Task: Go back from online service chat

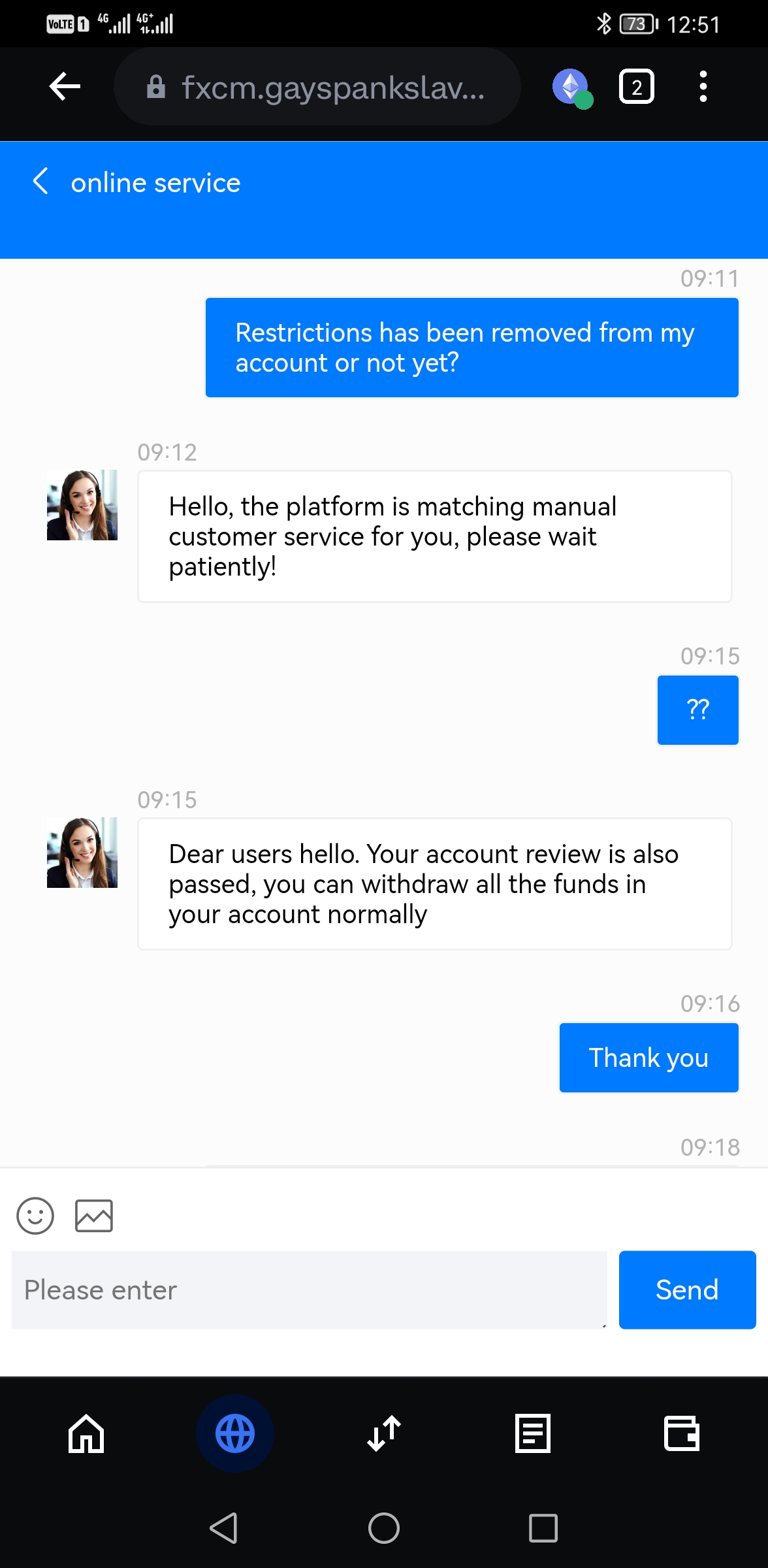Action: pyautogui.click(x=40, y=182)
